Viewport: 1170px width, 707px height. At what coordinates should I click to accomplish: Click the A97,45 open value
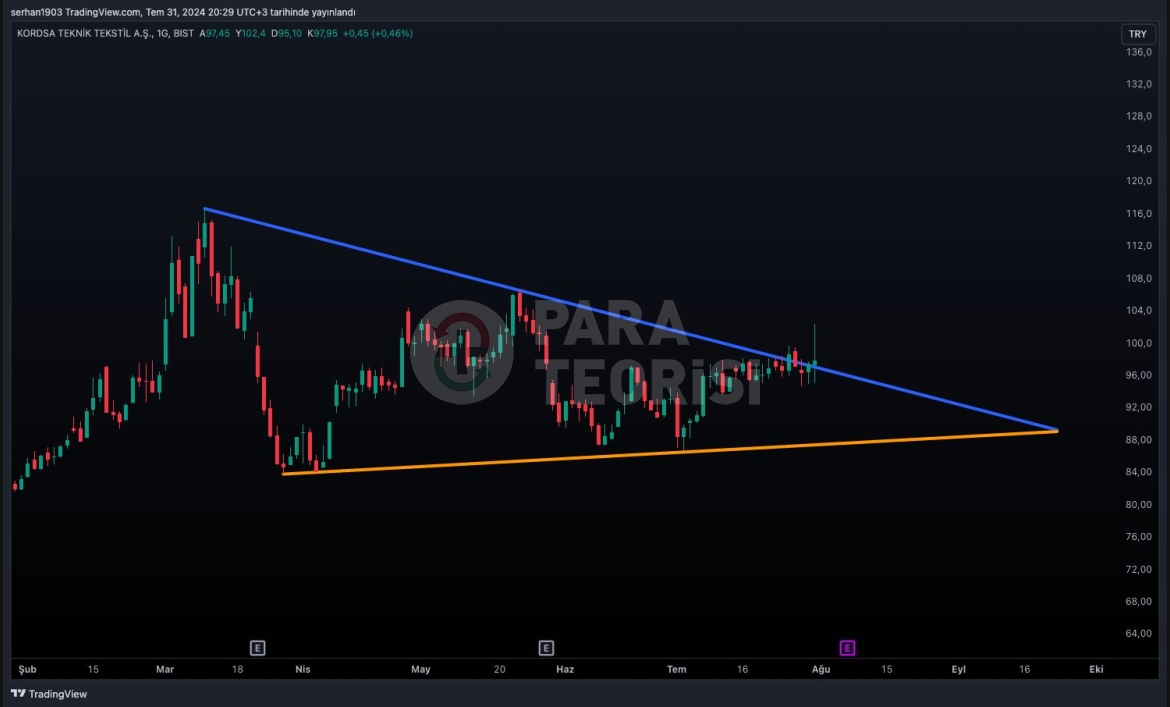(x=214, y=34)
